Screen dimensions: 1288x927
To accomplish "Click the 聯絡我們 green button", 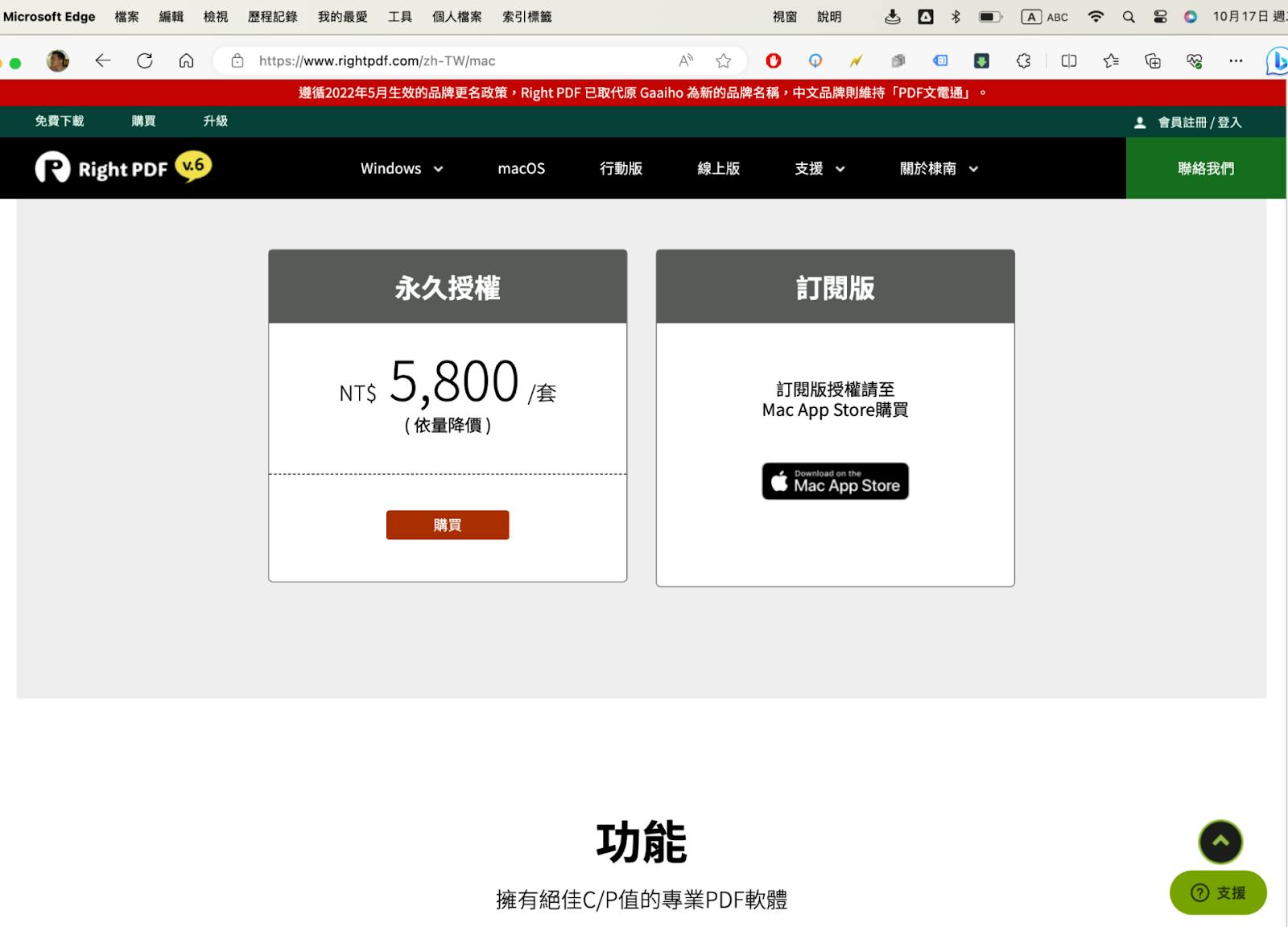I will (x=1206, y=168).
